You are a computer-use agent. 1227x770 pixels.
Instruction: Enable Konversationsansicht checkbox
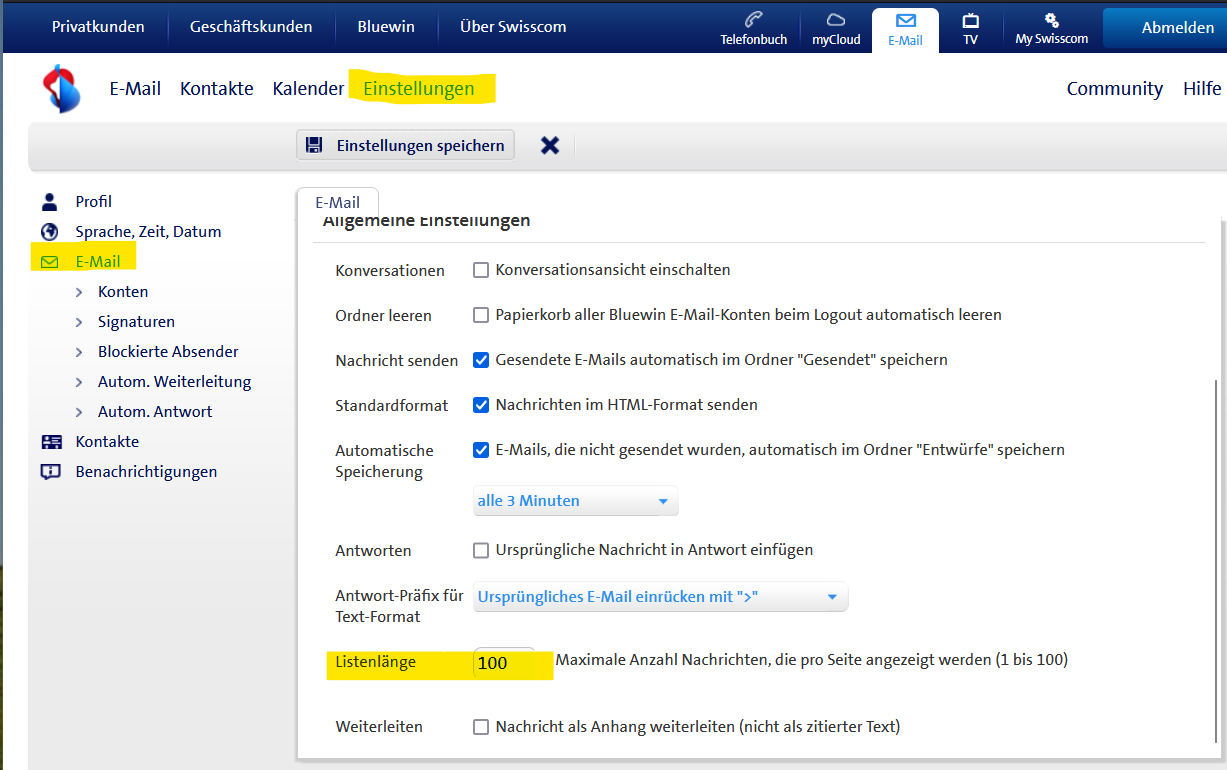480,269
